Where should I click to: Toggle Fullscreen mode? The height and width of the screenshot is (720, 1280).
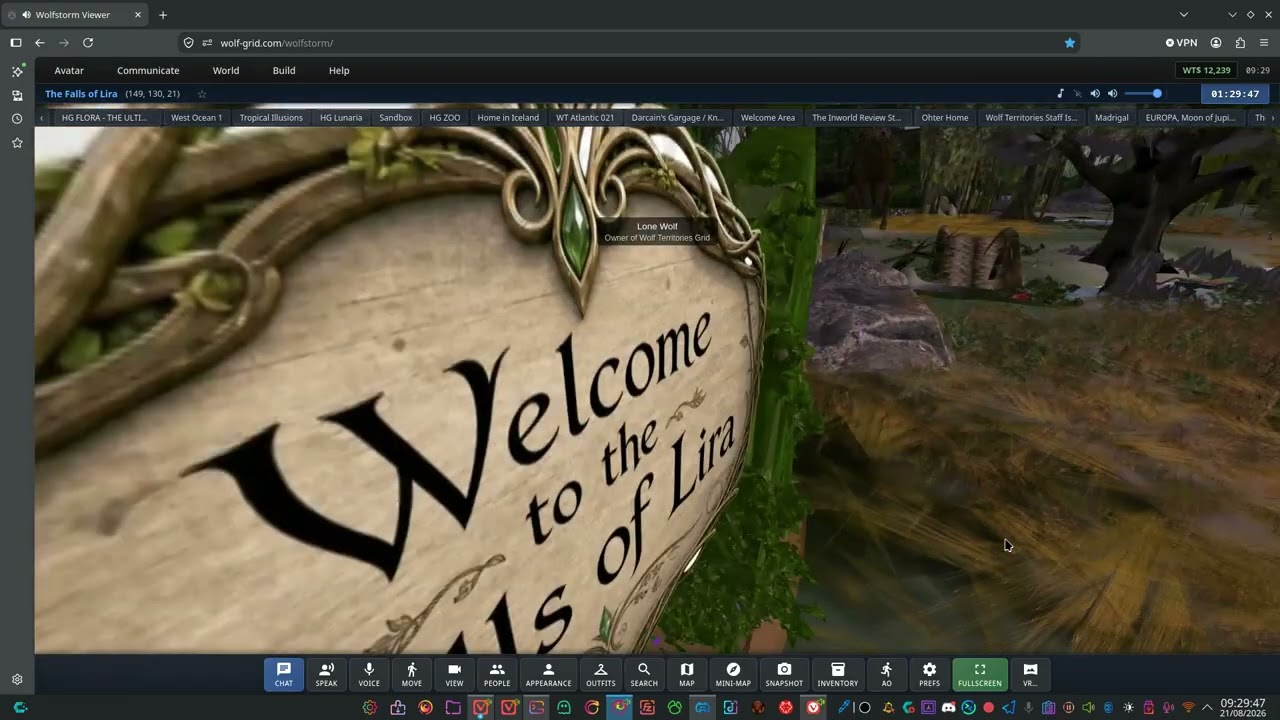tap(980, 674)
